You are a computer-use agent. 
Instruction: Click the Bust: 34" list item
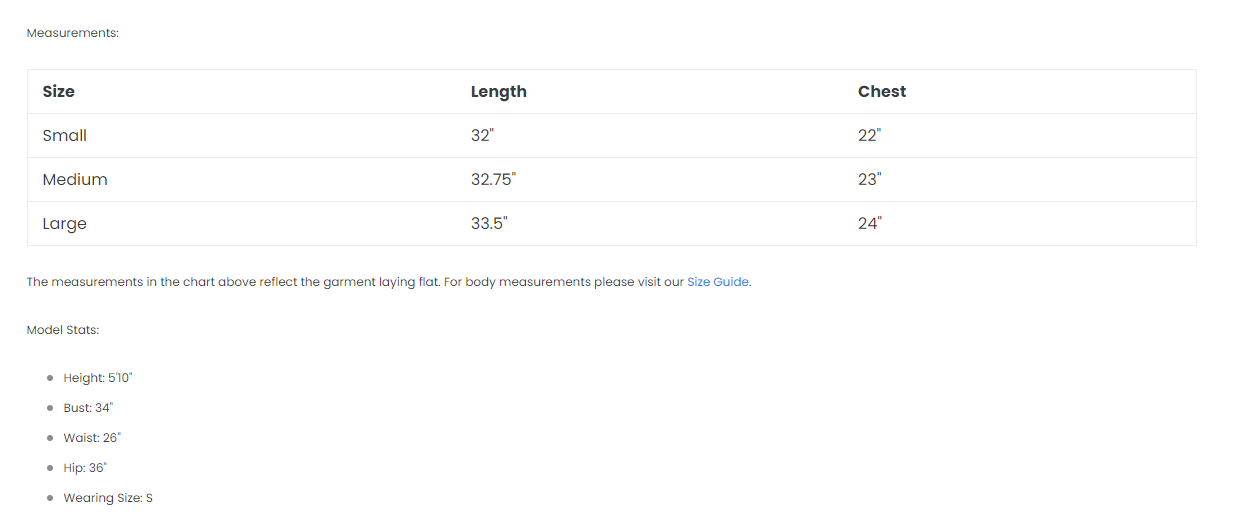tap(88, 408)
